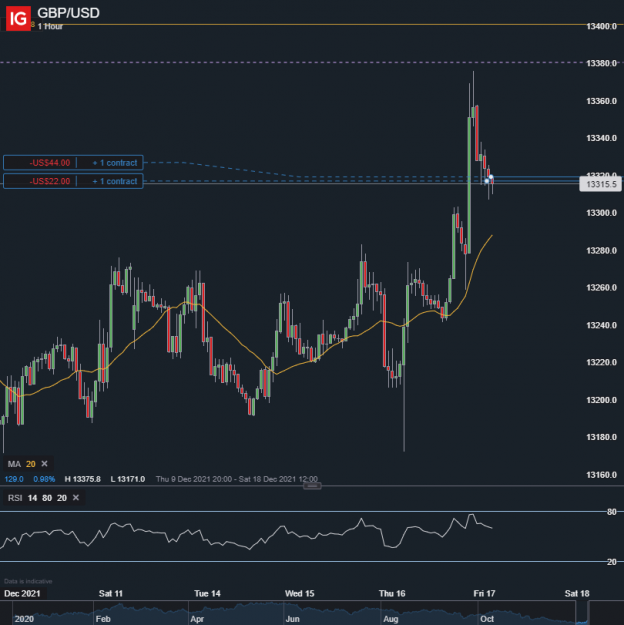This screenshot has width=624, height=625.
Task: Grab the panel divider handle above RSI
Action: [312, 486]
